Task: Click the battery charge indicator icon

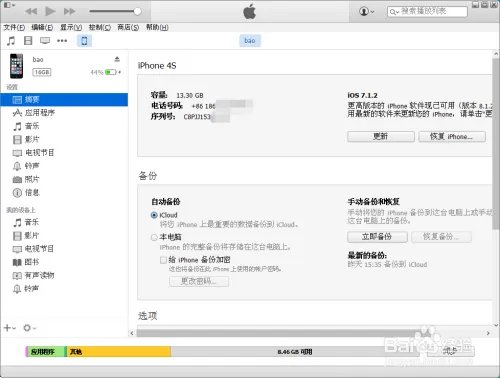Action: pos(111,72)
